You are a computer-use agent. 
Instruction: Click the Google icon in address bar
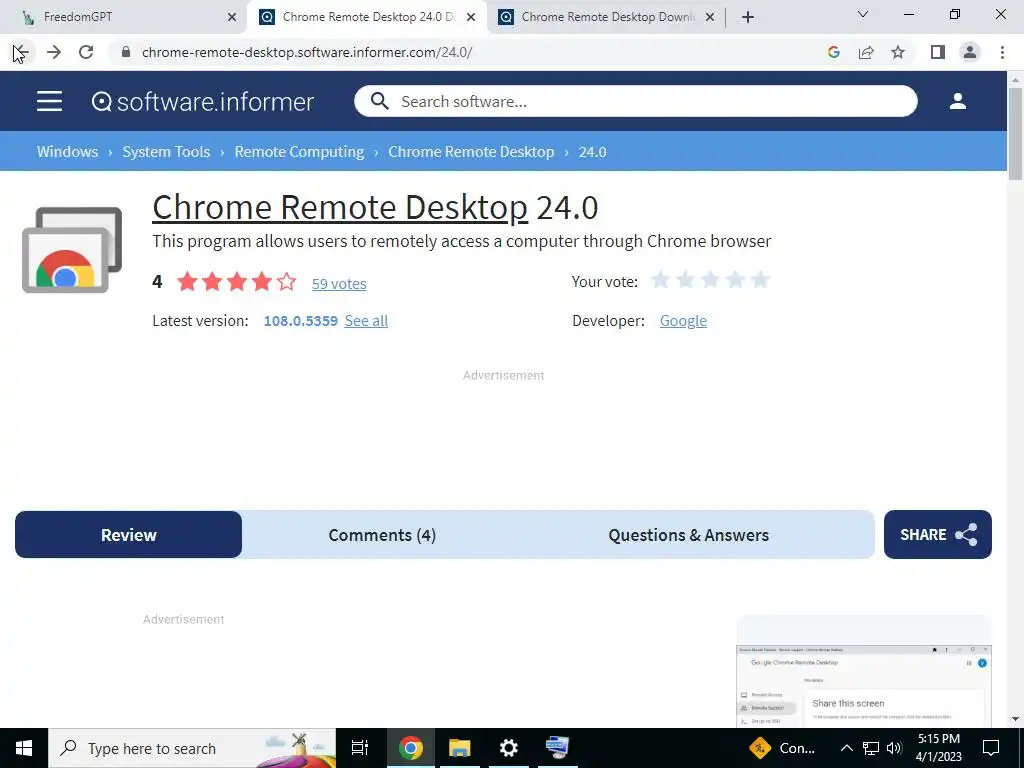[833, 52]
